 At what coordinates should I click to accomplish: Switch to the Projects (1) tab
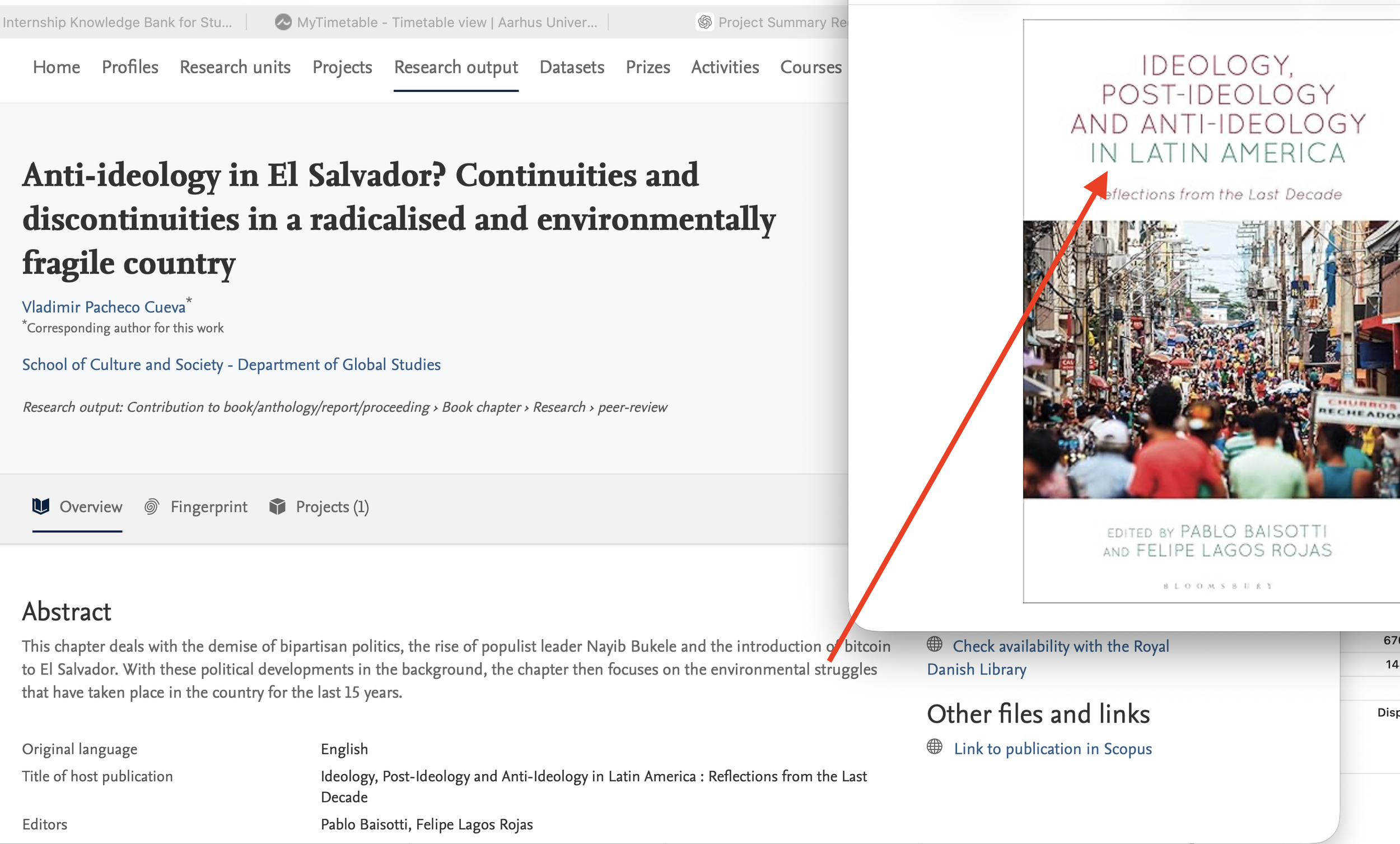(x=332, y=507)
